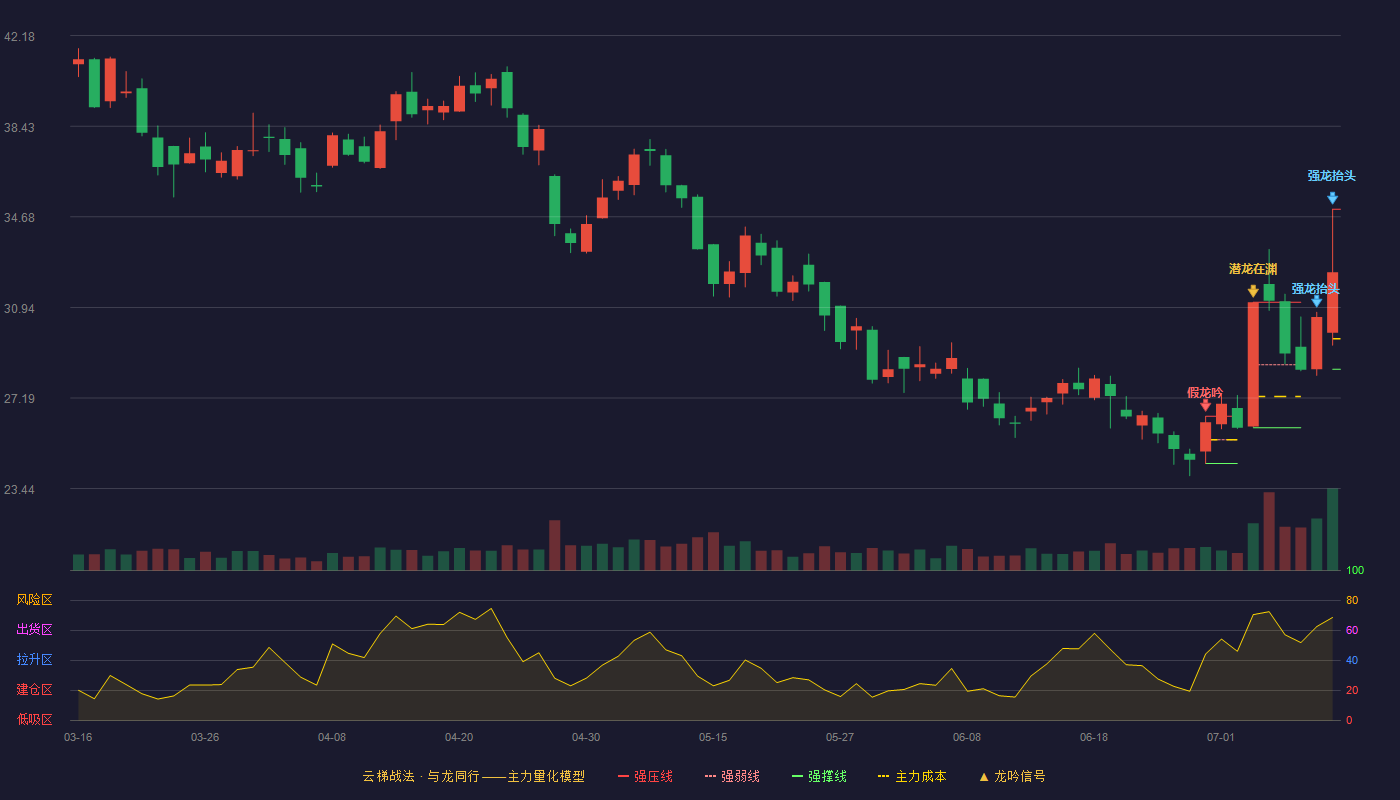Select the 假龙吟 signal label
Screen dimensions: 1400x800
pos(1205,392)
